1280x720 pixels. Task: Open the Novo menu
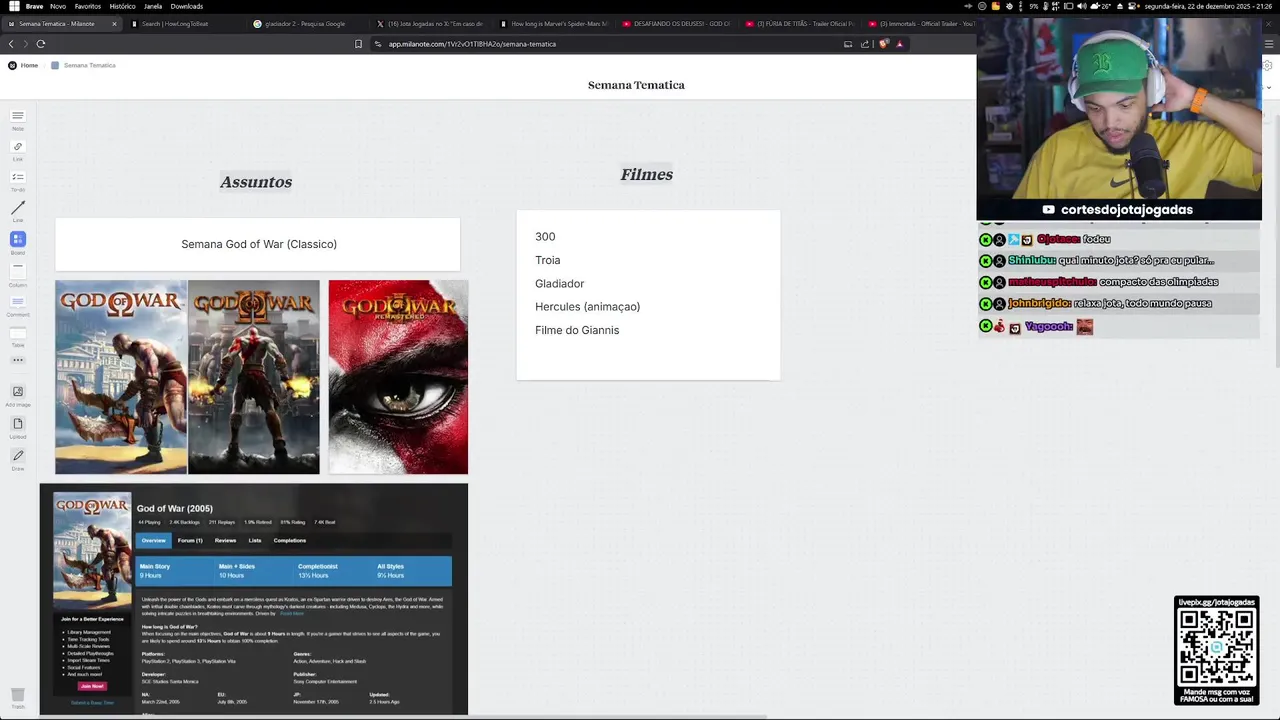coord(58,6)
